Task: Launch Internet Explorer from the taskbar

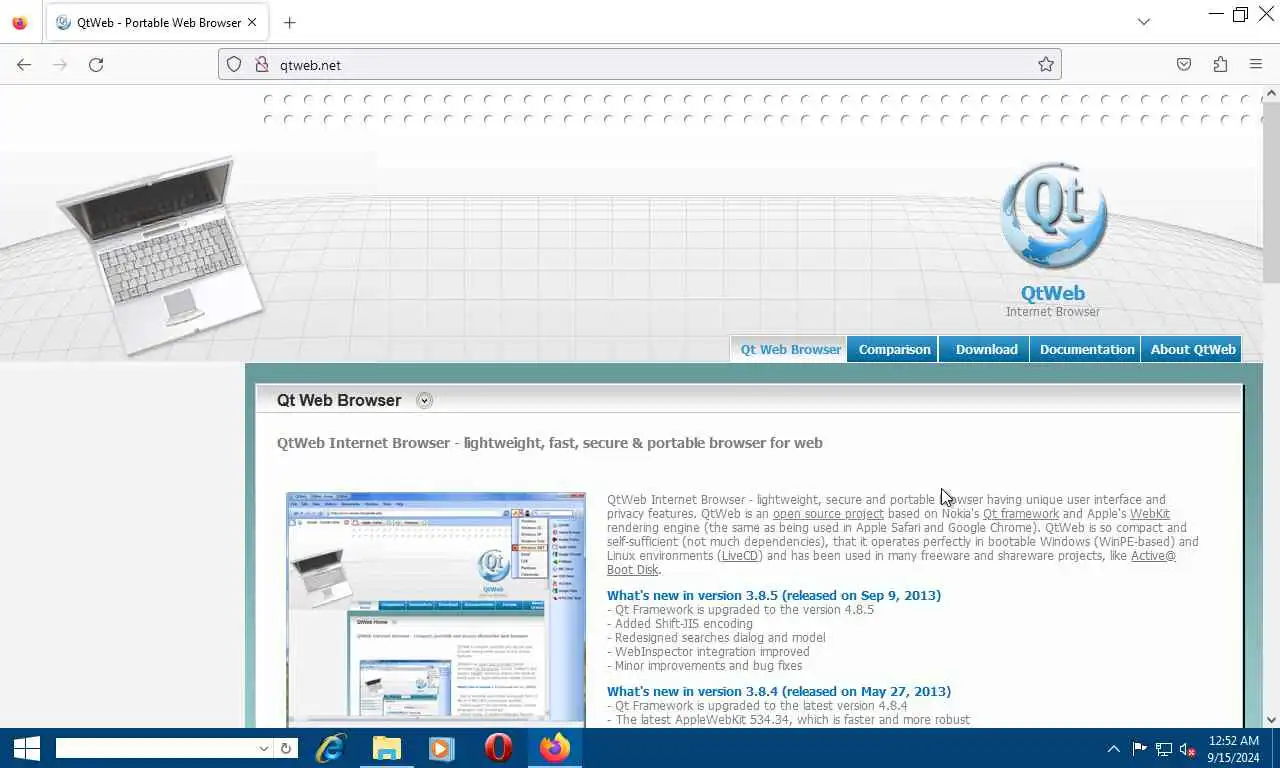Action: [x=330, y=748]
